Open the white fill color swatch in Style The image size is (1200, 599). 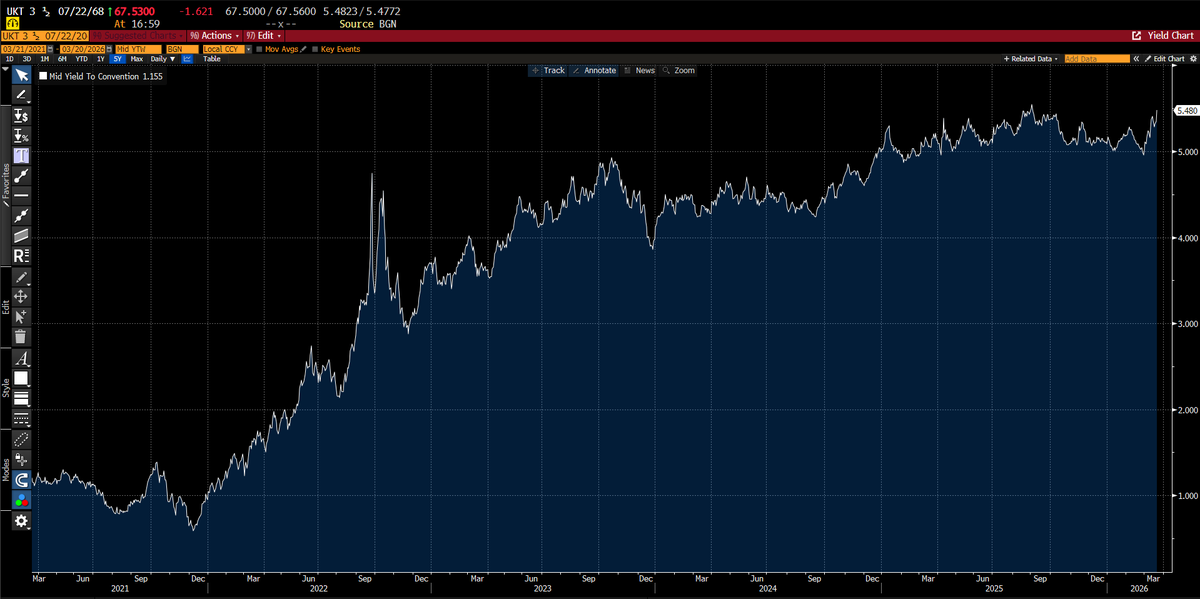21,378
